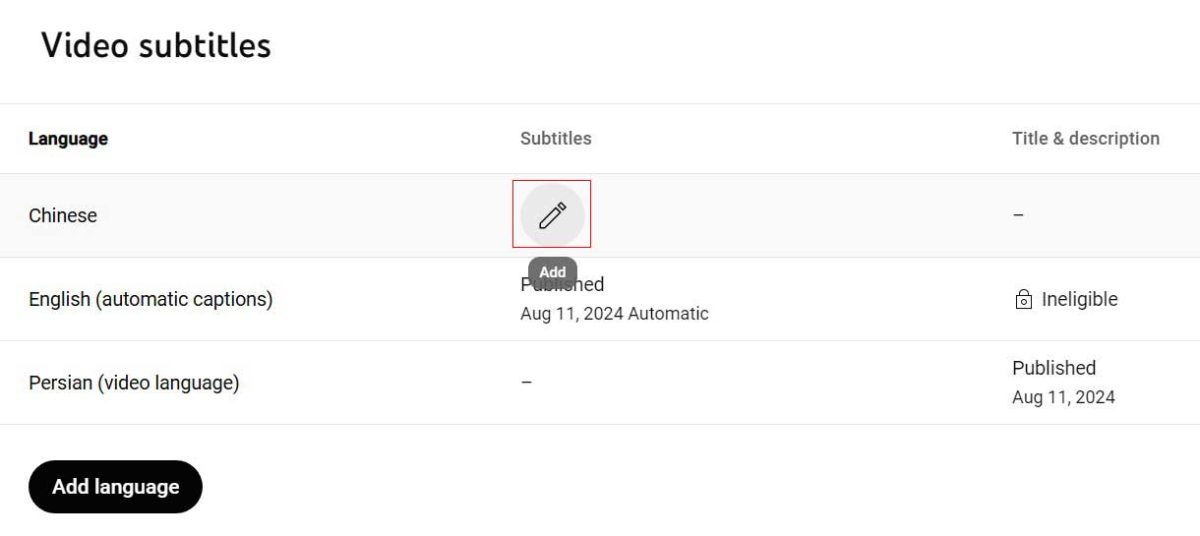Click the Subtitles column header
The height and width of the screenshot is (536, 1200).
click(555, 139)
